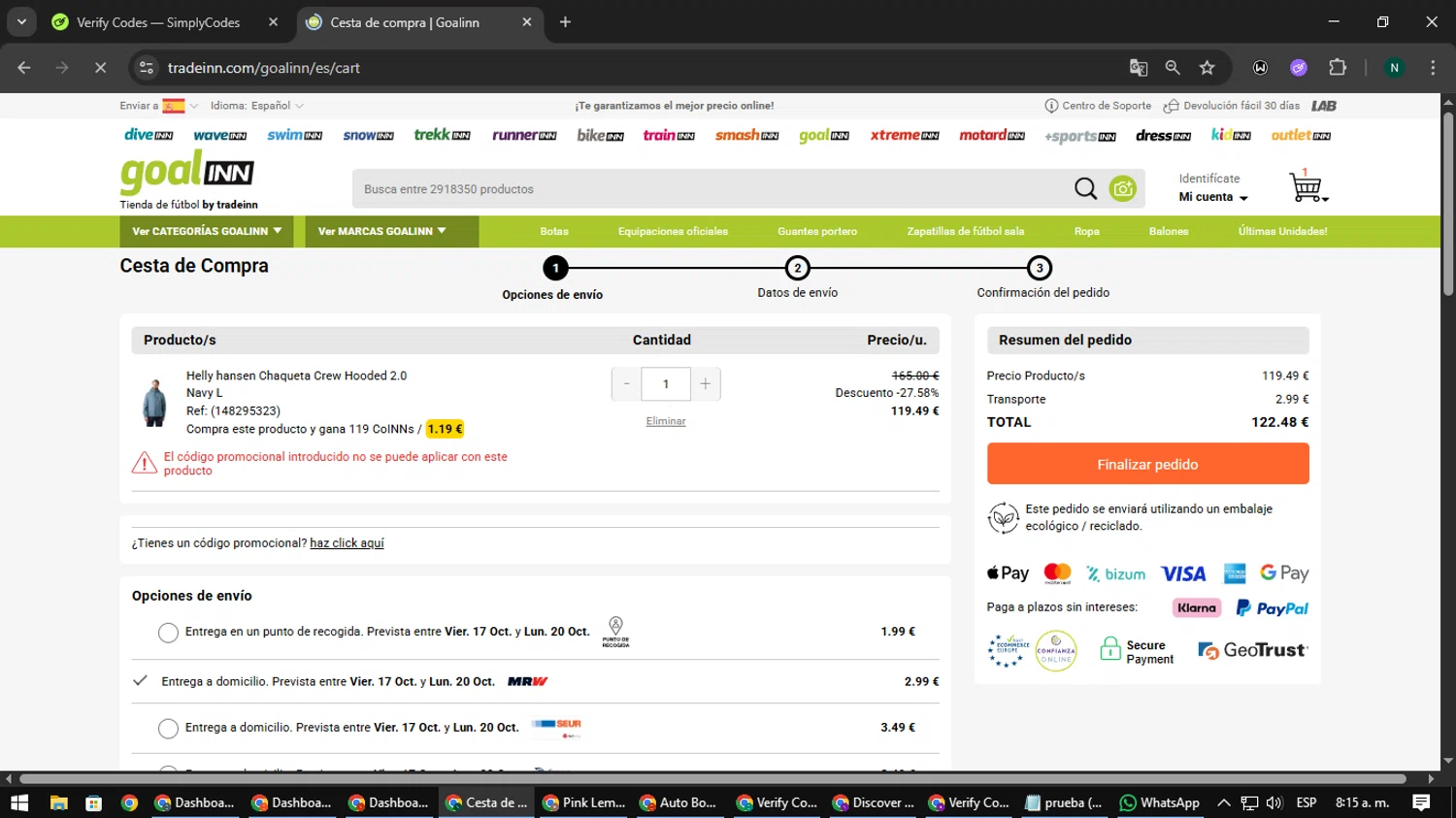This screenshot has height=818, width=1456.
Task: Open Botas menu item
Action: [554, 231]
